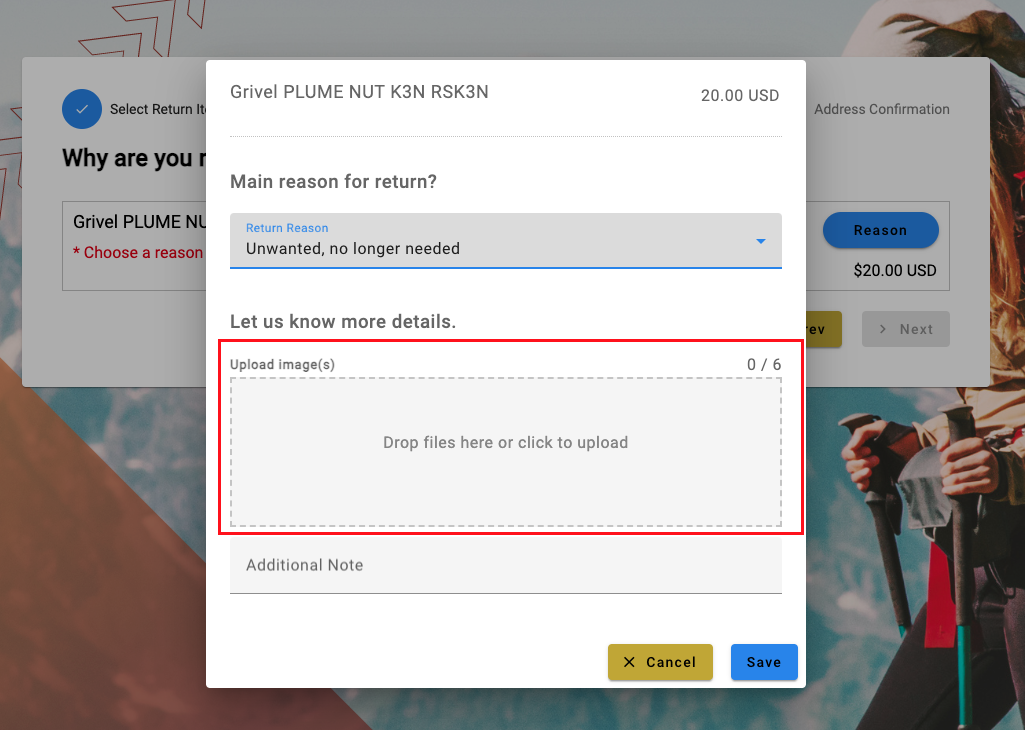
Task: Go to the Select Return Items step
Action: [x=158, y=109]
